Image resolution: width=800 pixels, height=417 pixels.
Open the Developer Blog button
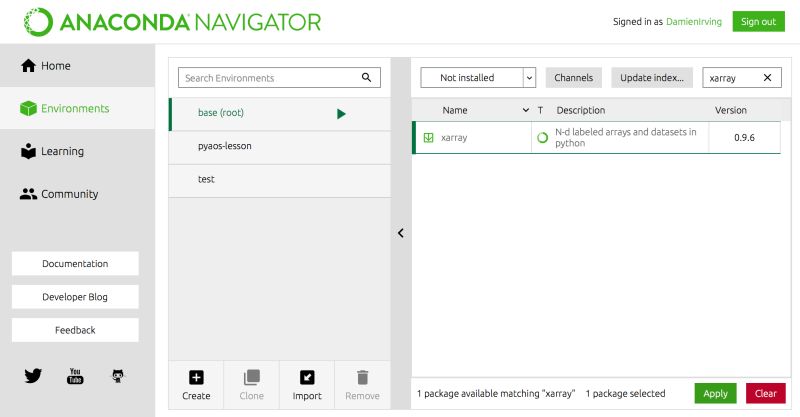(75, 297)
